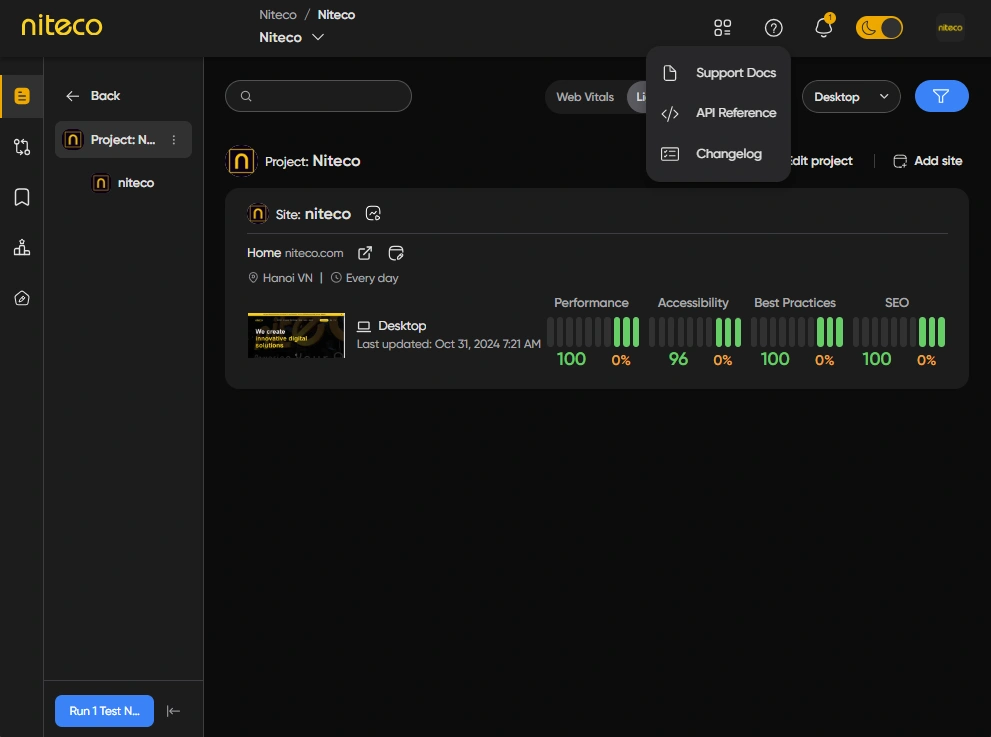
Task: Focus the search input field
Action: click(x=319, y=96)
